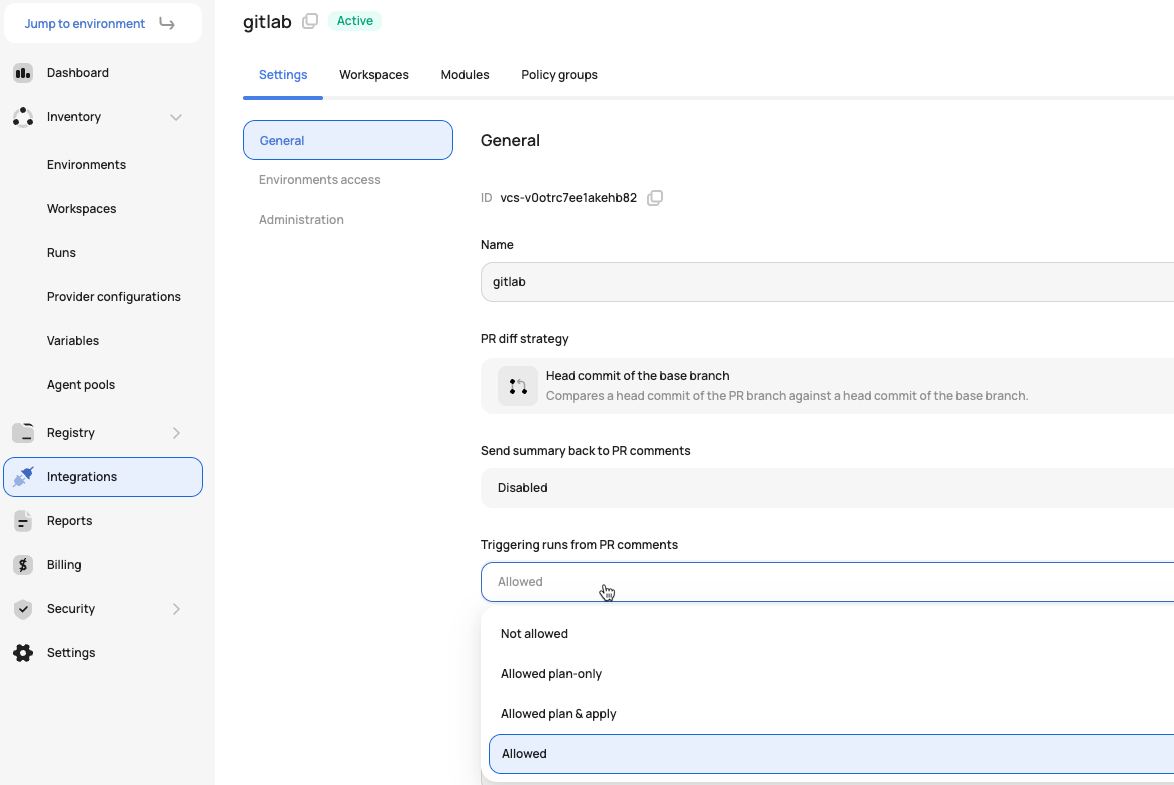The image size is (1174, 785).
Task: Copy the gitlab name via copy icon
Action: click(310, 21)
